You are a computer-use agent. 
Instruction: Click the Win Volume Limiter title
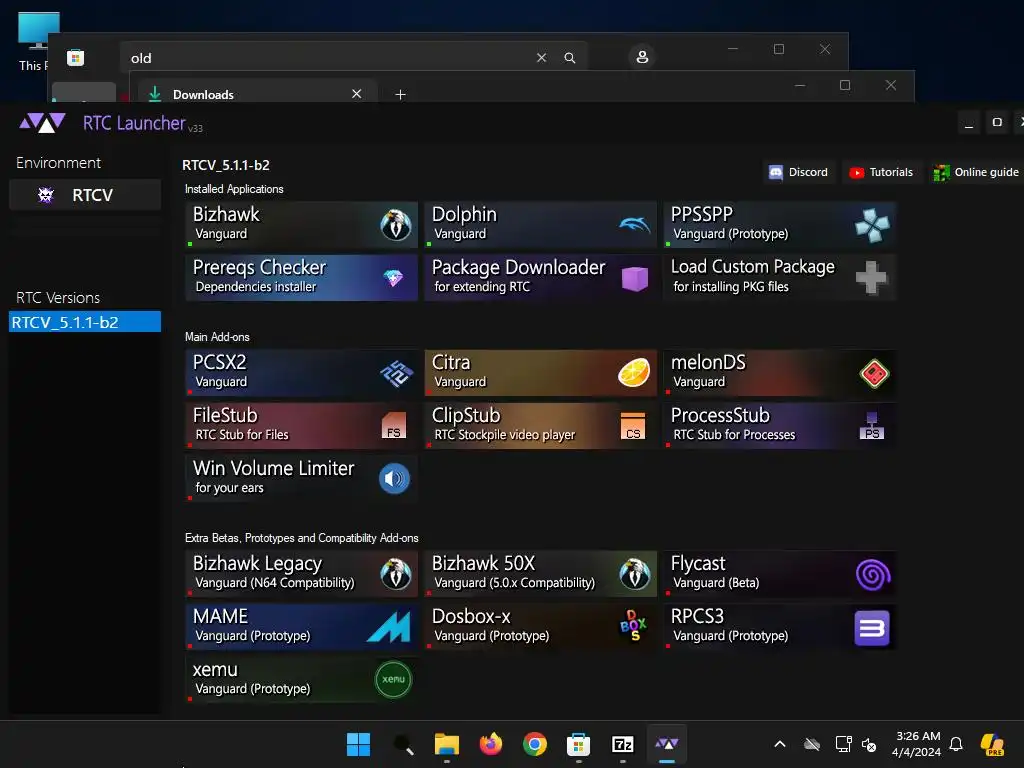[x=273, y=468]
